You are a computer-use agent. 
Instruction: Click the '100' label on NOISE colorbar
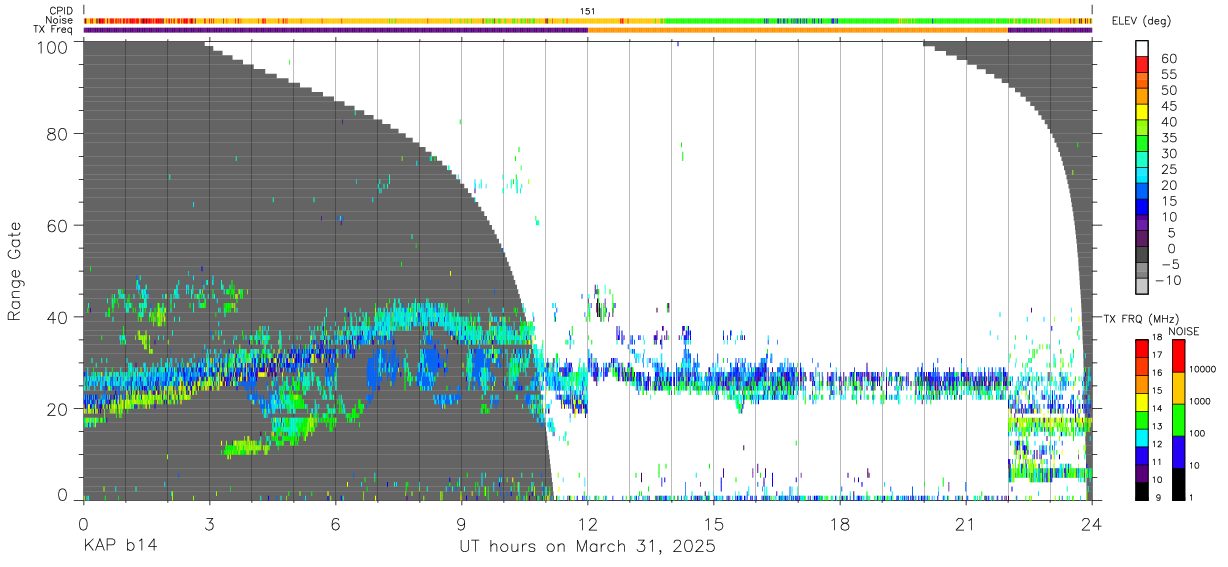coord(1197,435)
